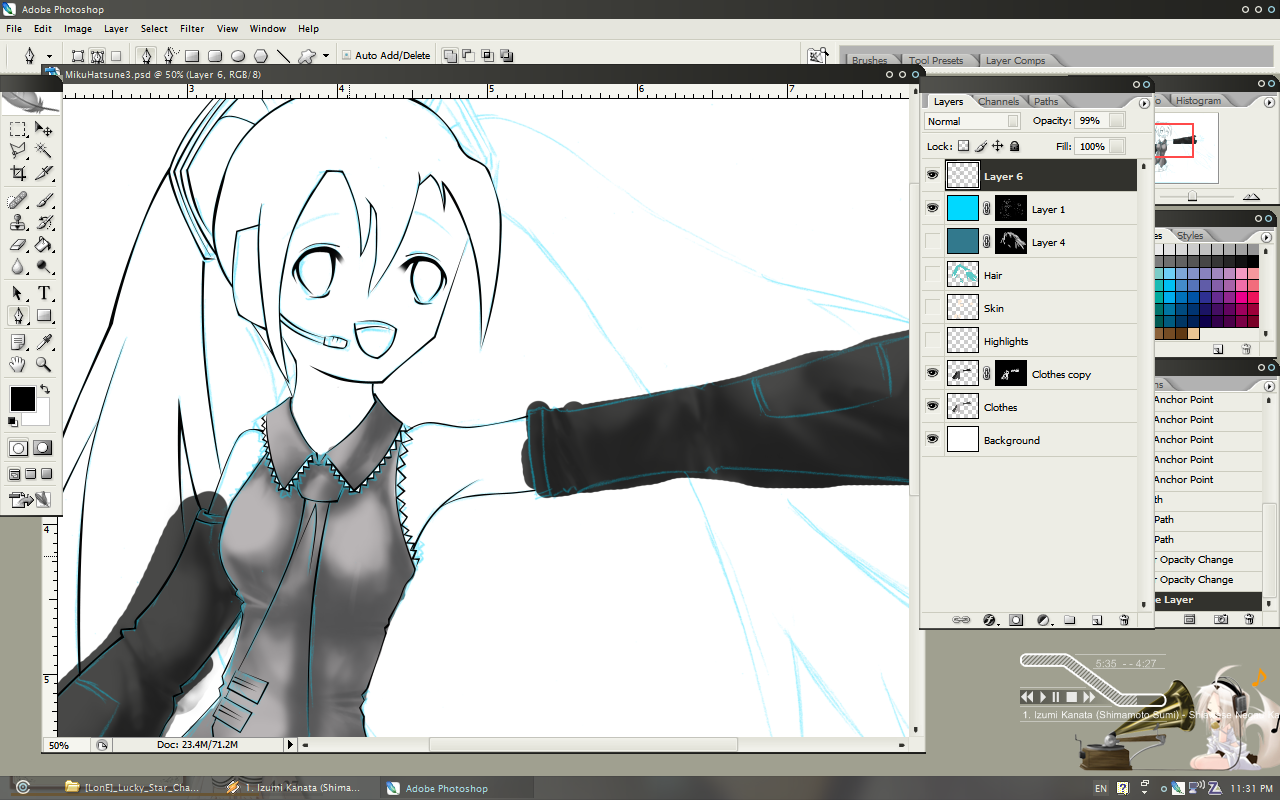Select the Magic Wand tool
The image size is (1280, 800).
click(x=44, y=150)
